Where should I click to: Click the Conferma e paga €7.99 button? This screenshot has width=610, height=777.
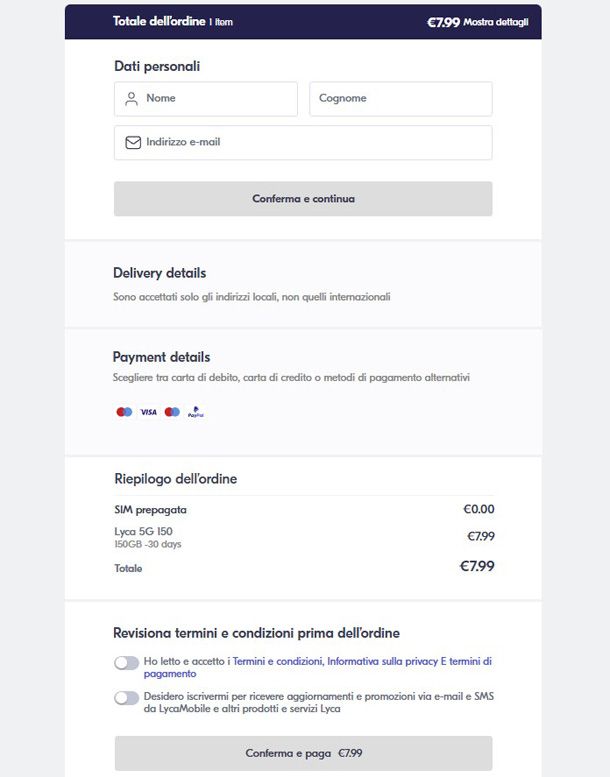[x=303, y=753]
